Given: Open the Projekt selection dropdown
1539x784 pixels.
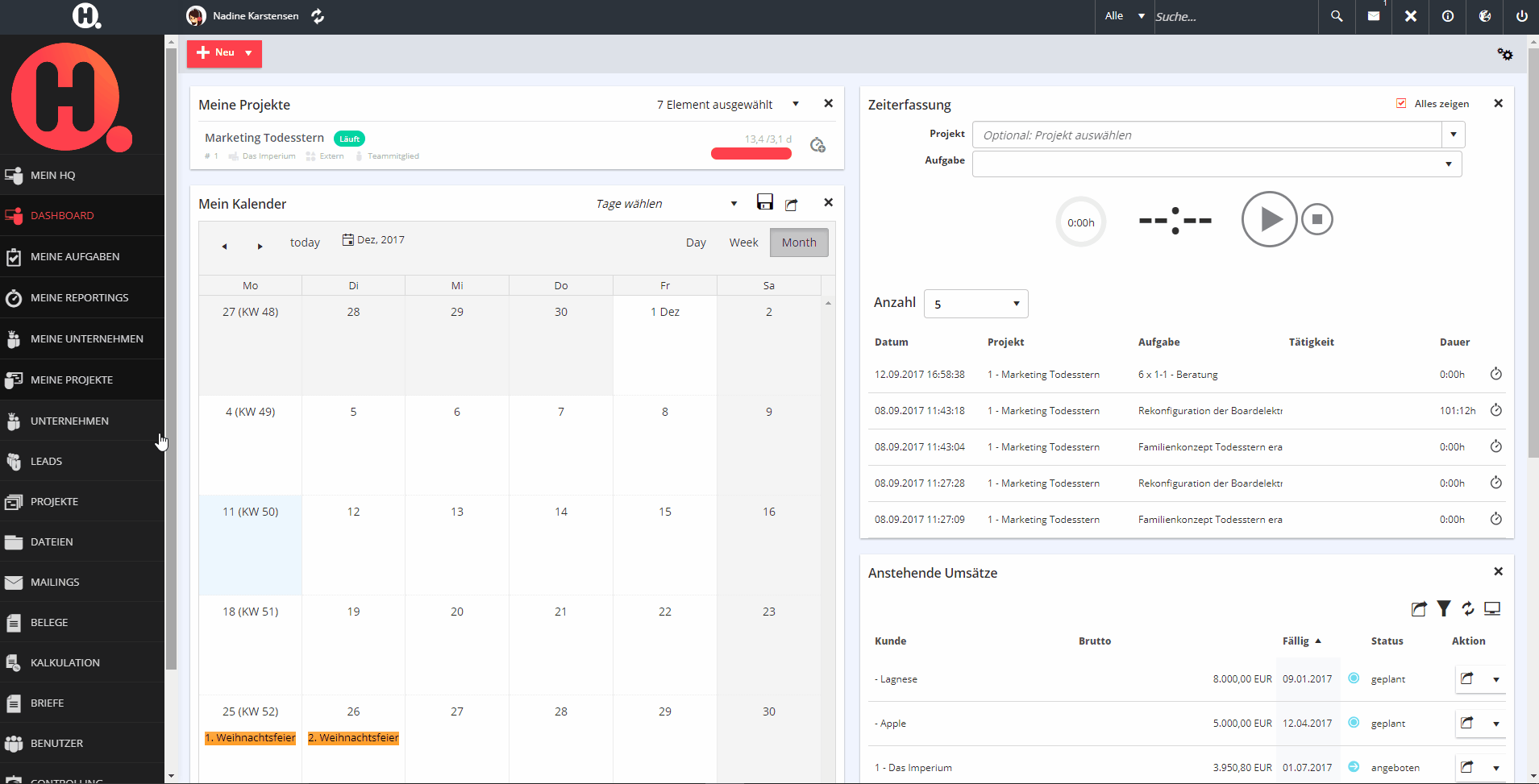Looking at the screenshot, I should coord(1453,135).
